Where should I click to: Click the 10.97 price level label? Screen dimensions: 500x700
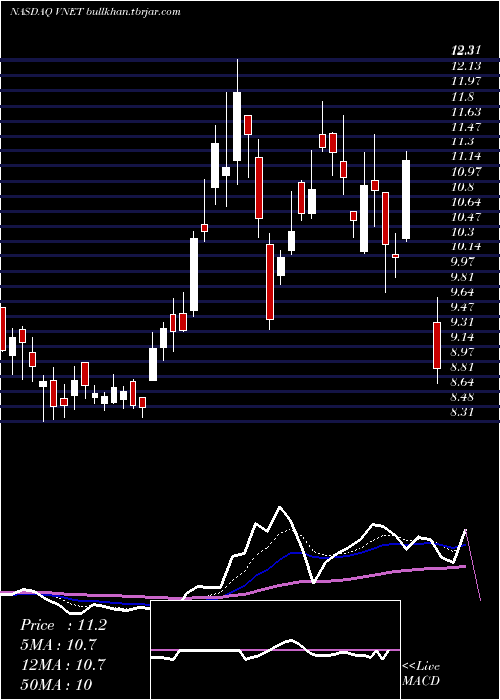[x=466, y=171]
